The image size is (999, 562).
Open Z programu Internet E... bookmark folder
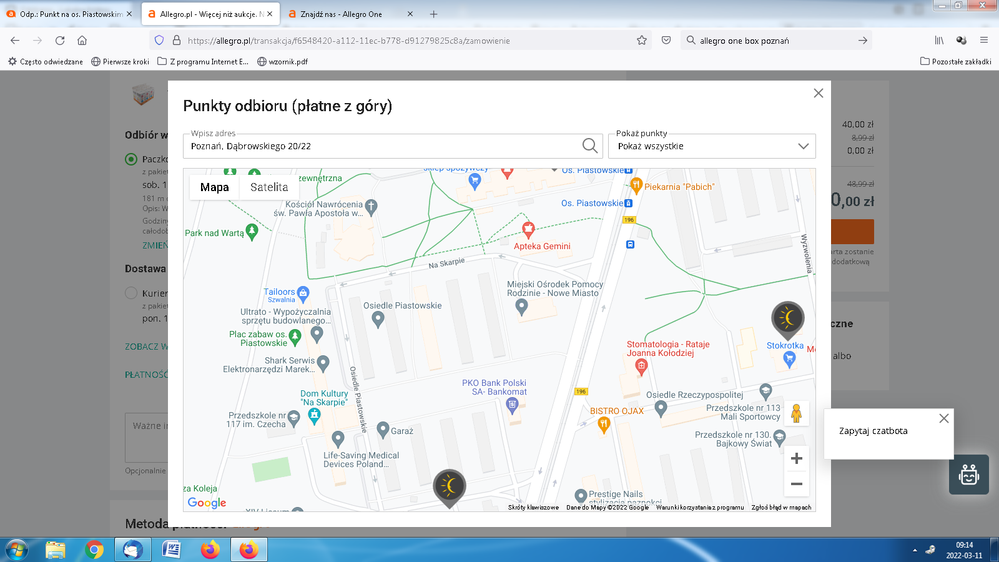tap(203, 62)
